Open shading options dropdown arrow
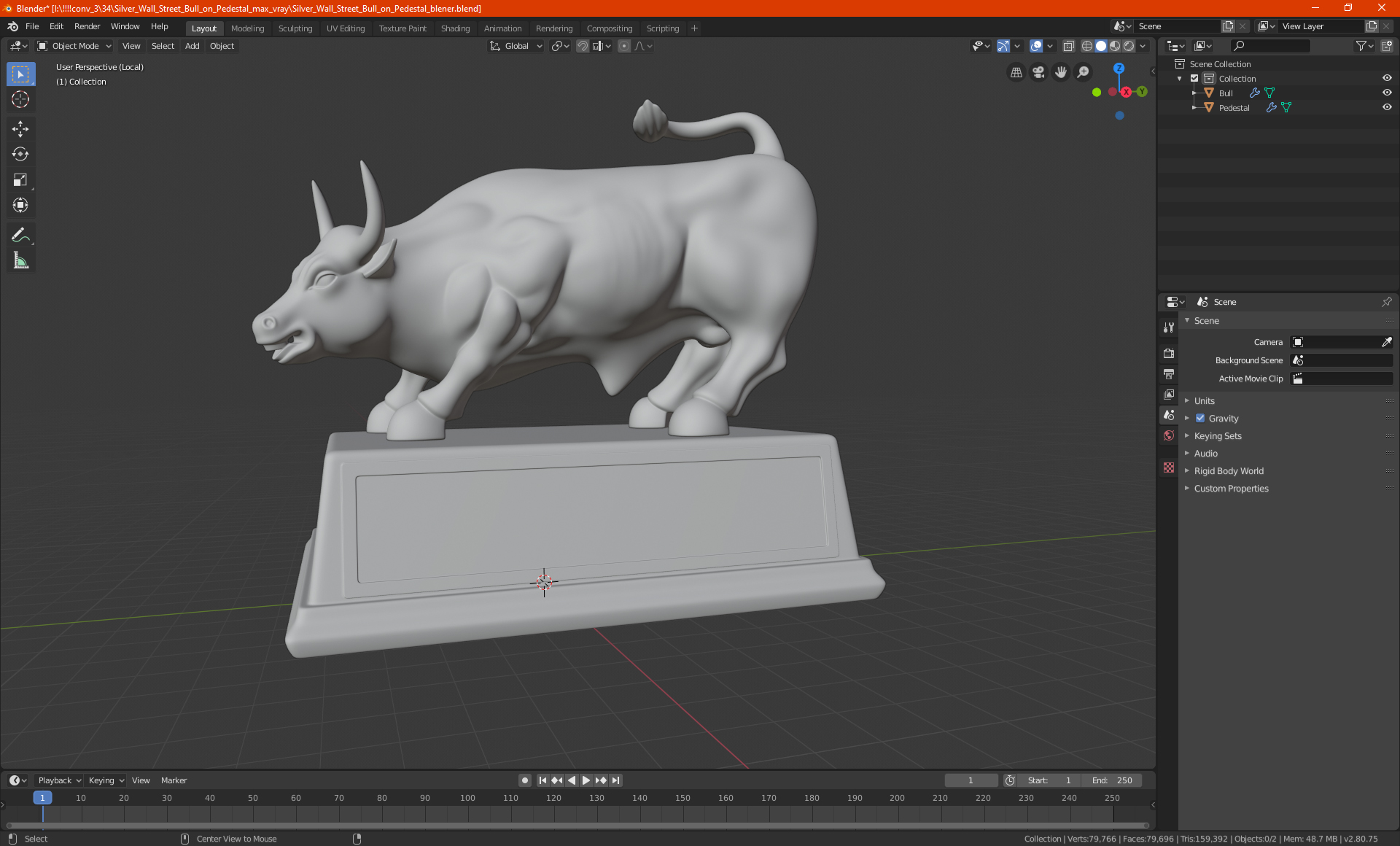The image size is (1400, 846). pos(1143,46)
